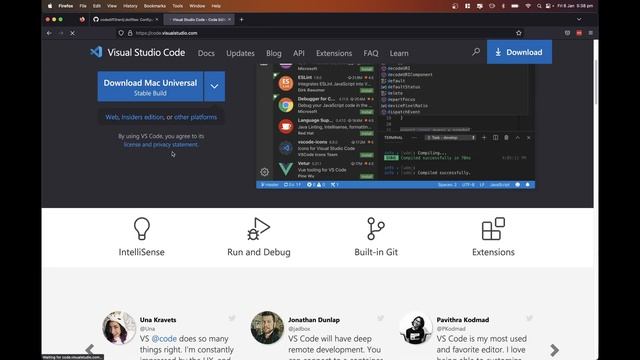The height and width of the screenshot is (360, 640).
Task: Click Pavithra Kodmad profile photo
Action: [x=416, y=328]
